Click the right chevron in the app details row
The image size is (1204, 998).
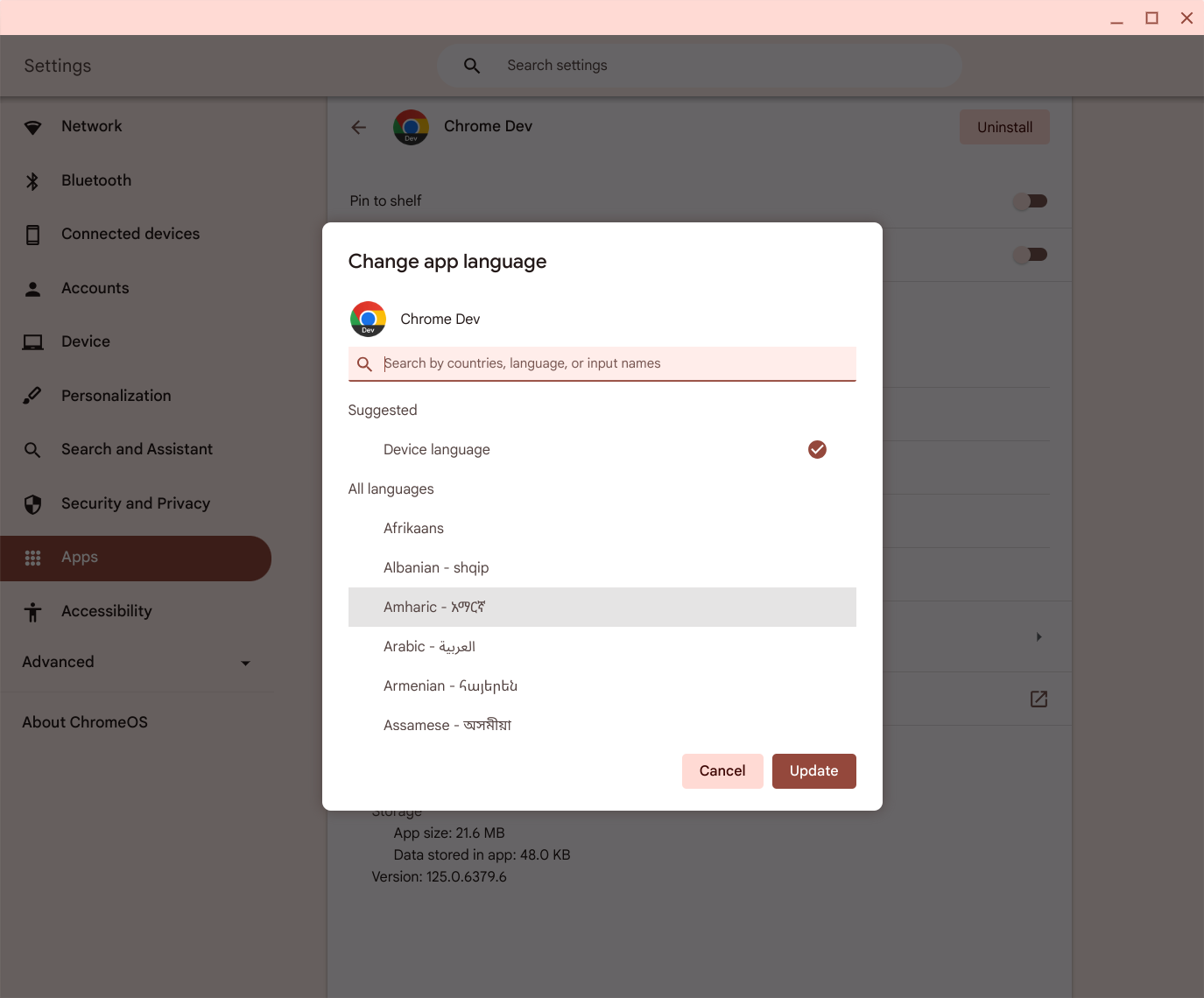point(1039,636)
